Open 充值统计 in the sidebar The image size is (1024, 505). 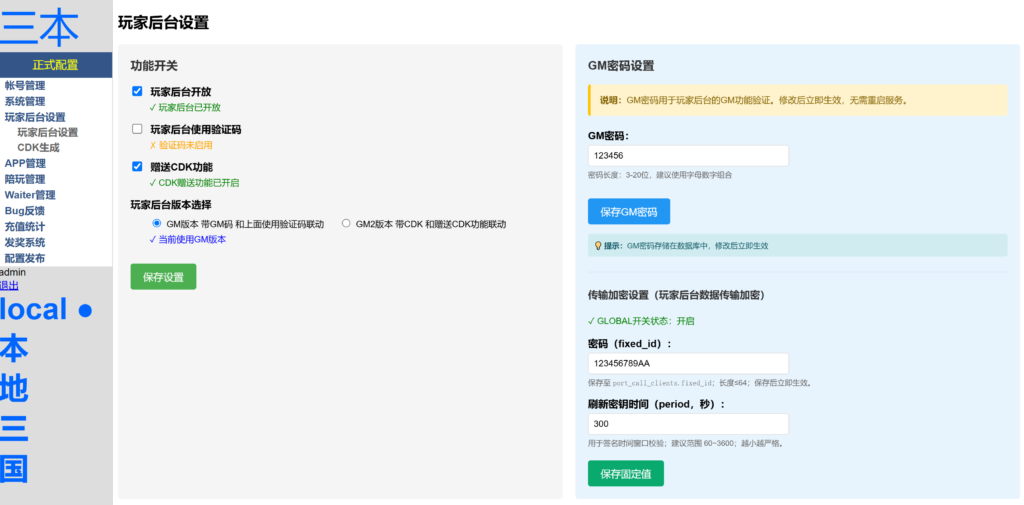coord(25,226)
